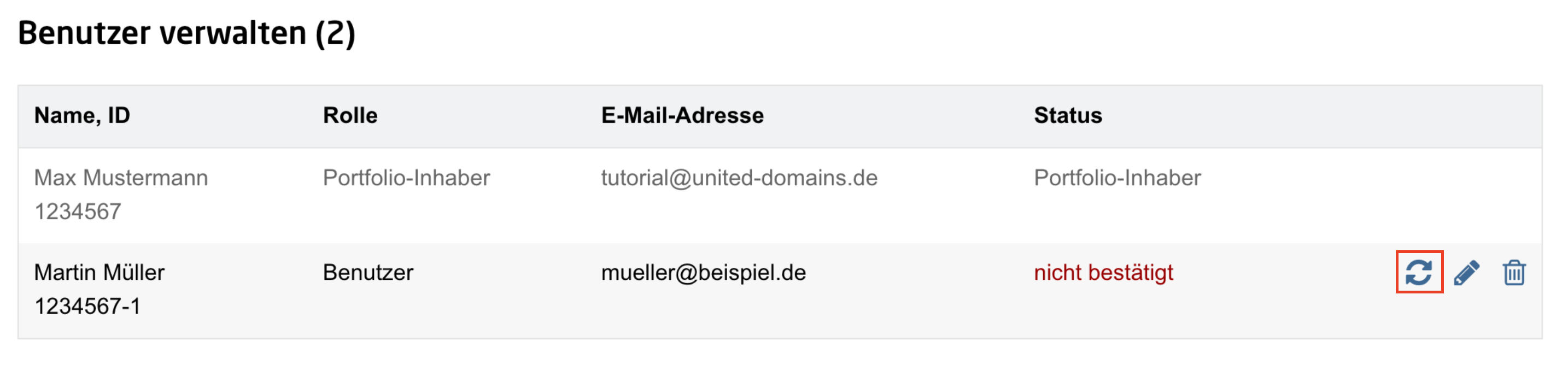Viewport: 1568px width, 365px height.
Task: Click the email tutorial@united-domains.de
Action: pyautogui.click(x=739, y=178)
